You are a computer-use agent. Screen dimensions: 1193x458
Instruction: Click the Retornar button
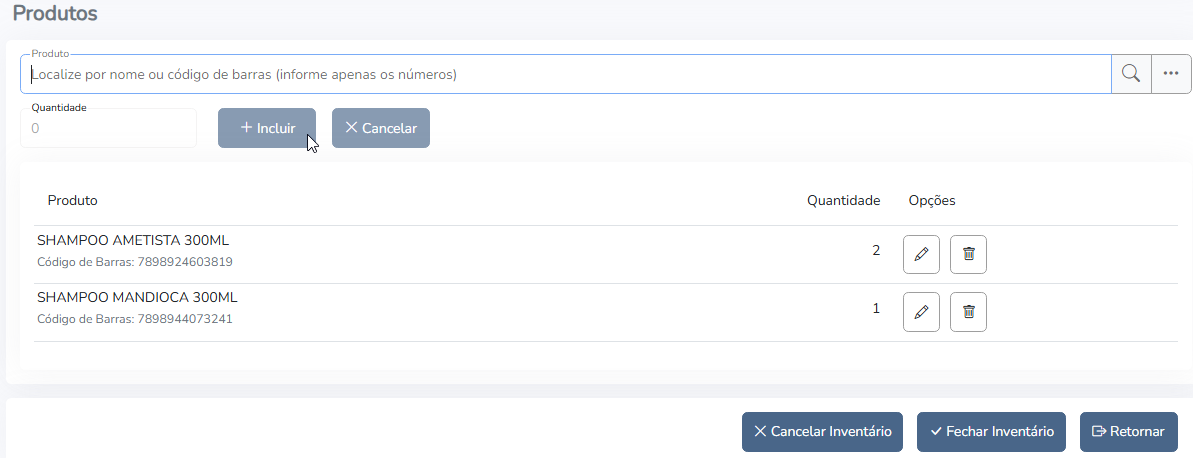[1128, 432]
